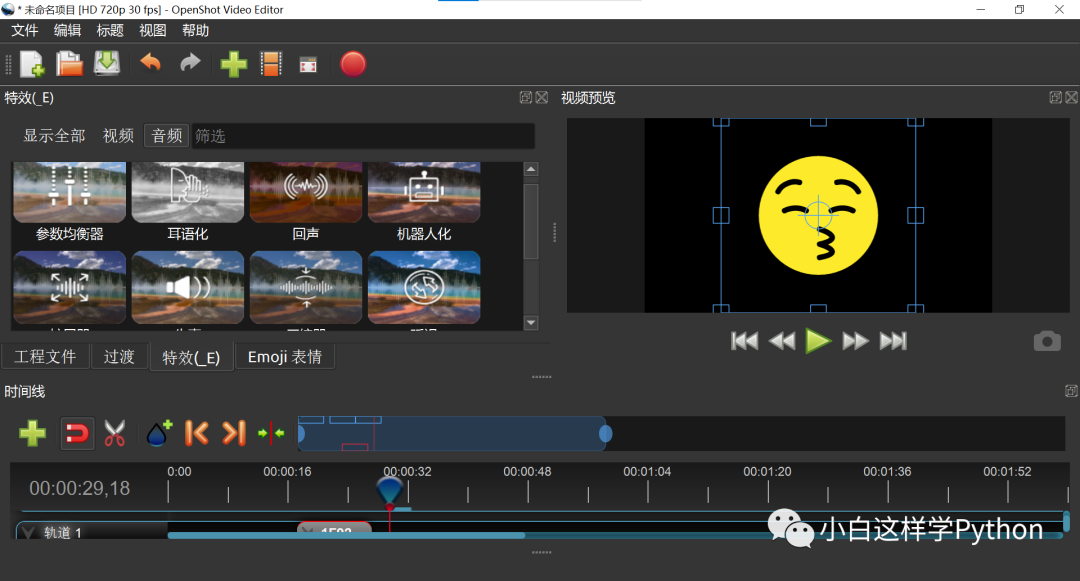
Task: Add a track with the timeline green plus
Action: (32, 434)
